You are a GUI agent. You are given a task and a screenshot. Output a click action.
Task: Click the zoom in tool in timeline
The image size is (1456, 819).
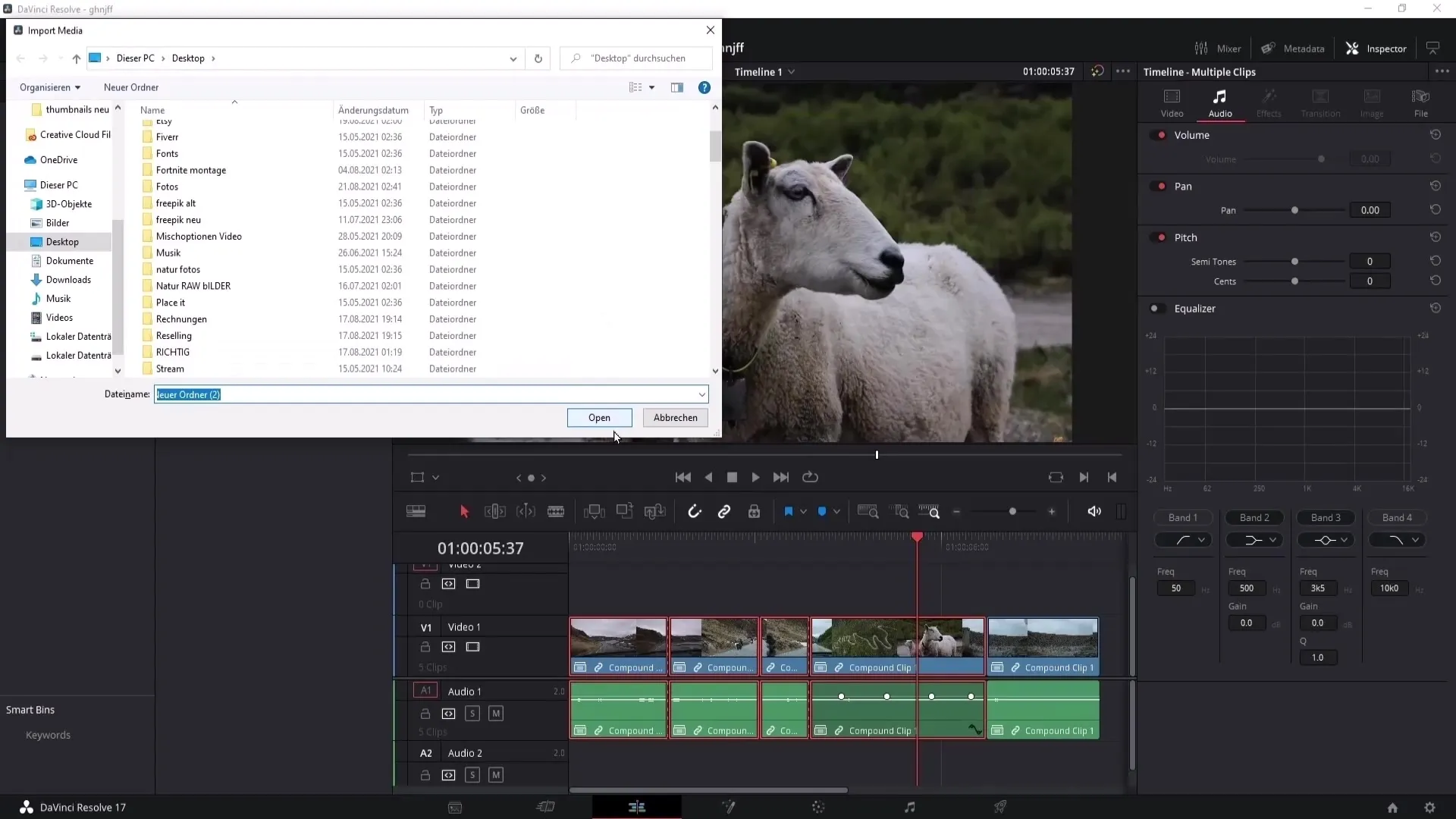point(1053,511)
